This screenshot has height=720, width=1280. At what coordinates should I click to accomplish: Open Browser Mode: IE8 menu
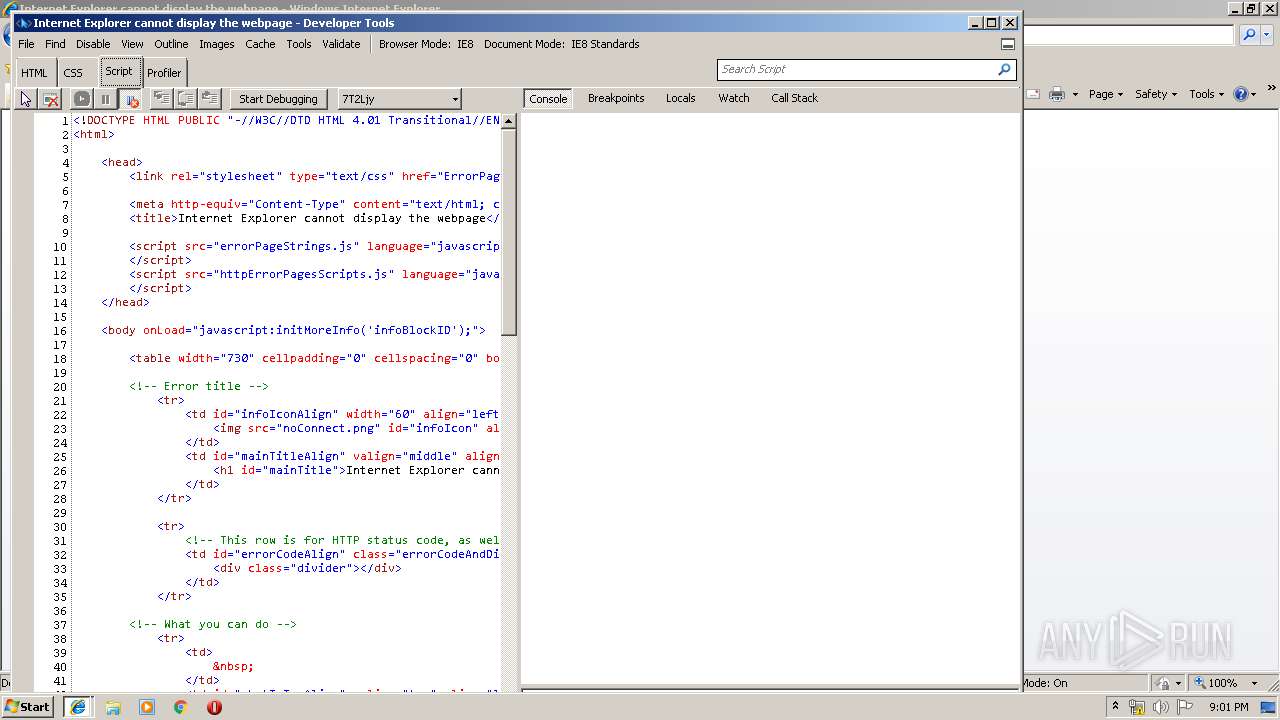(426, 44)
